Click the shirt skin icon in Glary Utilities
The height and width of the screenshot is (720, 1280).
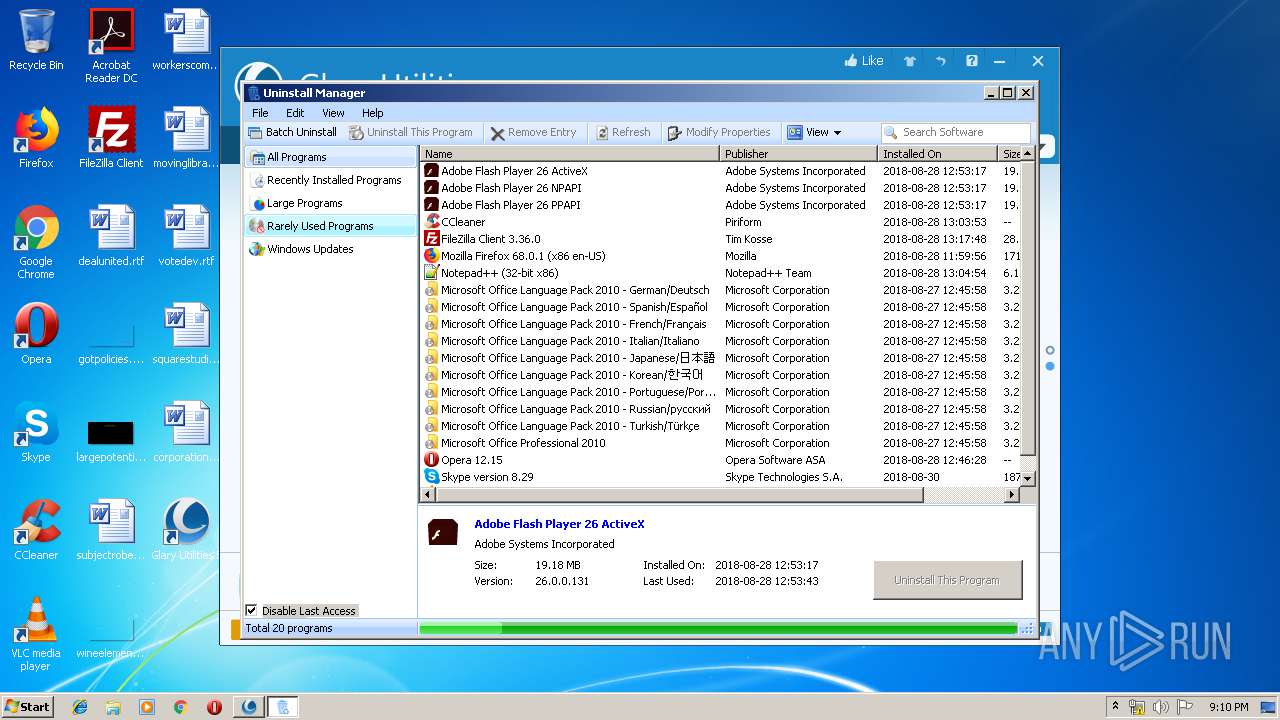(x=909, y=61)
